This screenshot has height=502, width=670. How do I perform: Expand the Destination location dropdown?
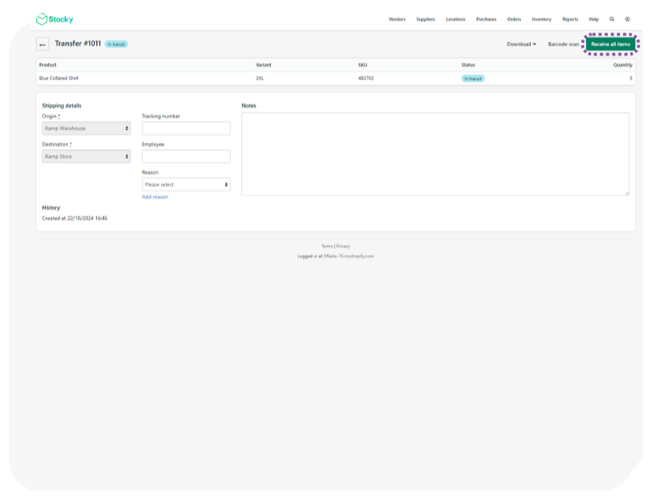(86, 156)
